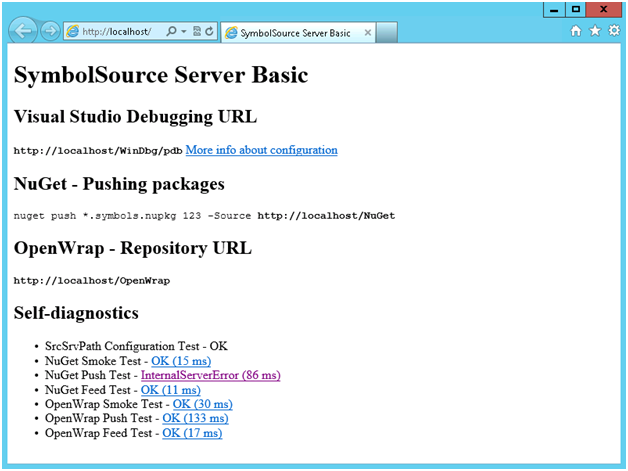
Task: Open NuGet Smoke Test OK (15 ms) link
Action: (x=181, y=360)
